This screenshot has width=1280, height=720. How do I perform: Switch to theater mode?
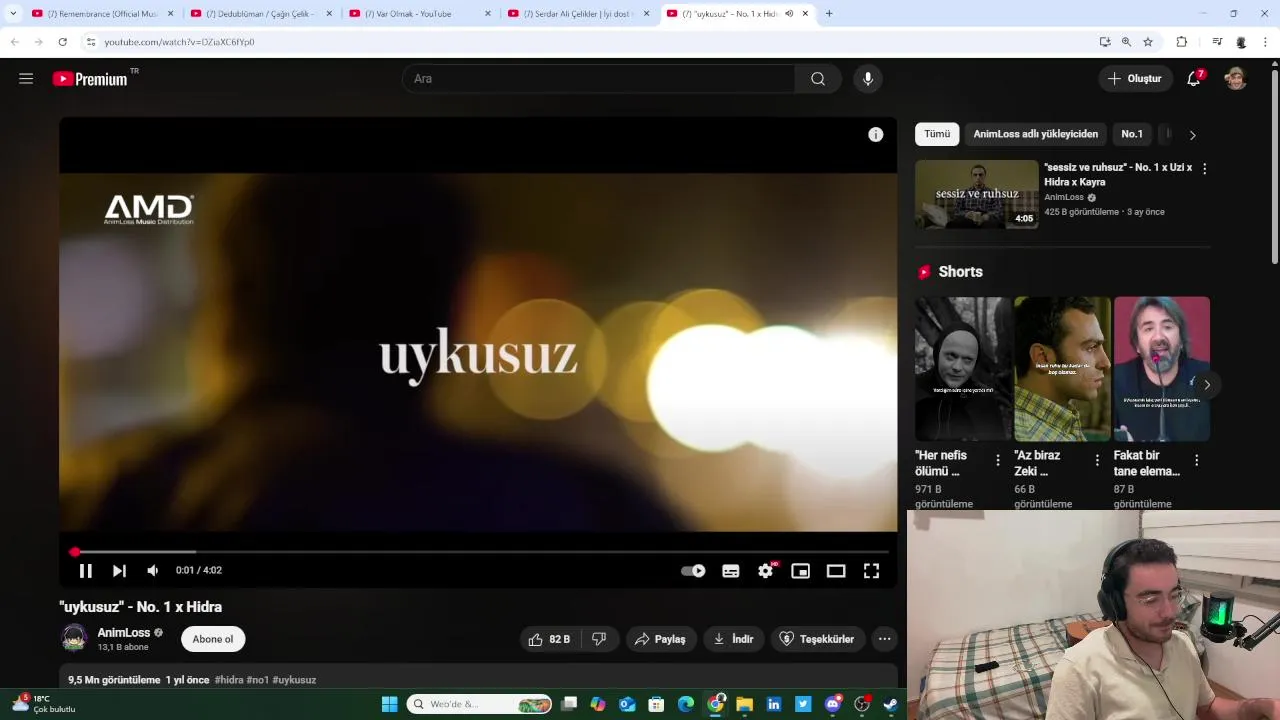tap(836, 570)
